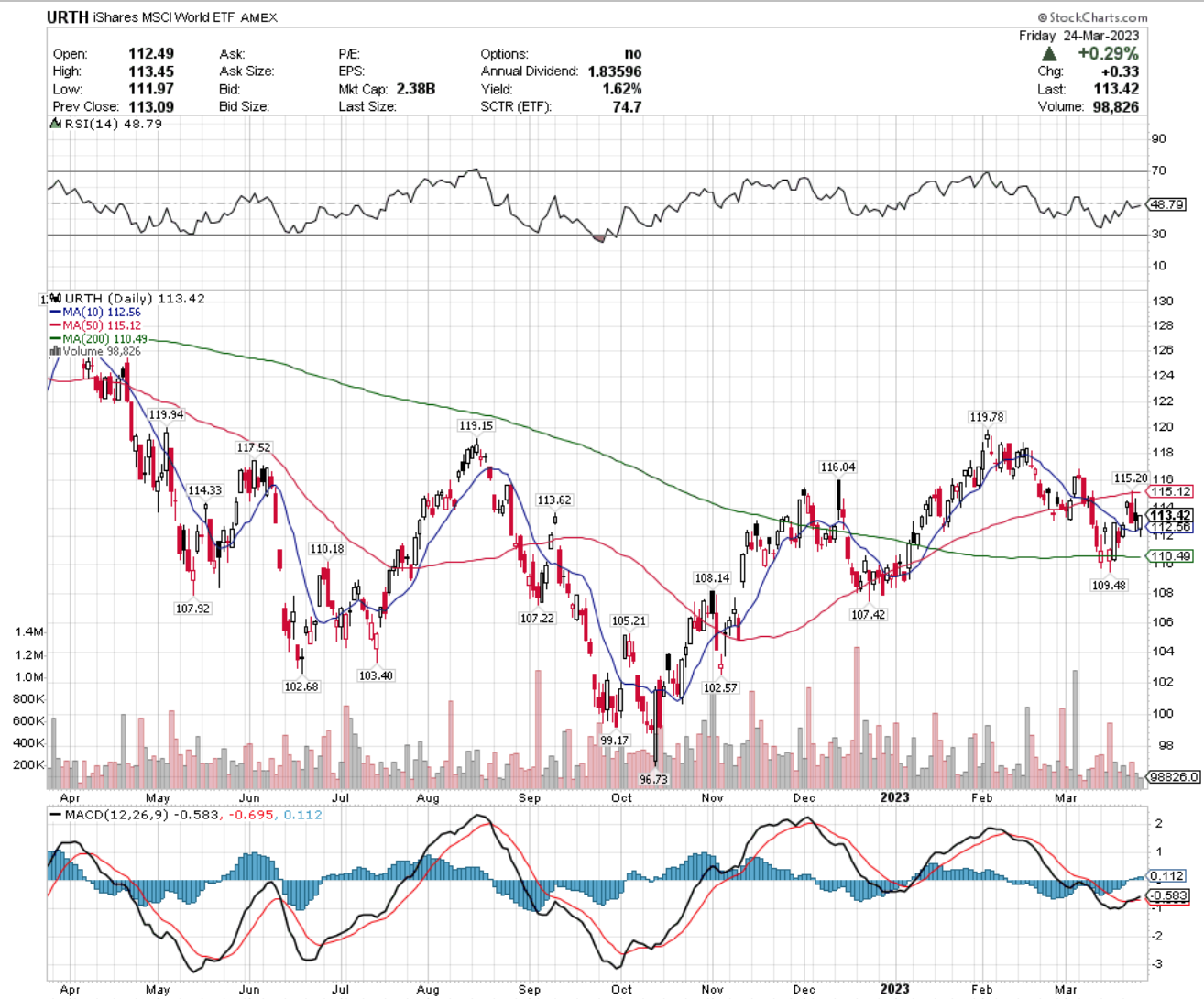Click the 119.15 August peak annotation
The width and height of the screenshot is (1204, 999).
(x=476, y=425)
